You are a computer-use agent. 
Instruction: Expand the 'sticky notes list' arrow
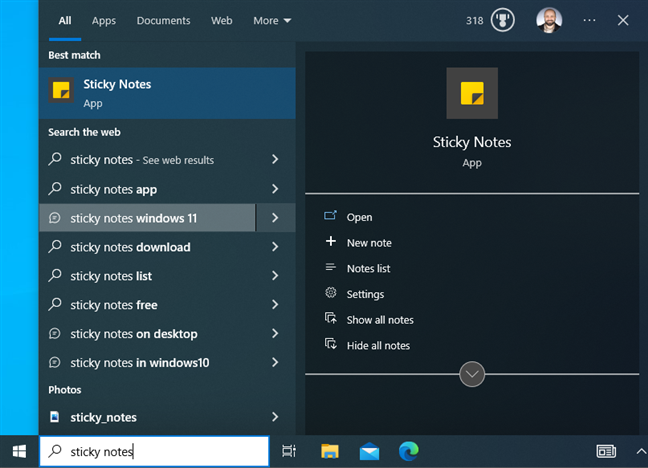[275, 275]
